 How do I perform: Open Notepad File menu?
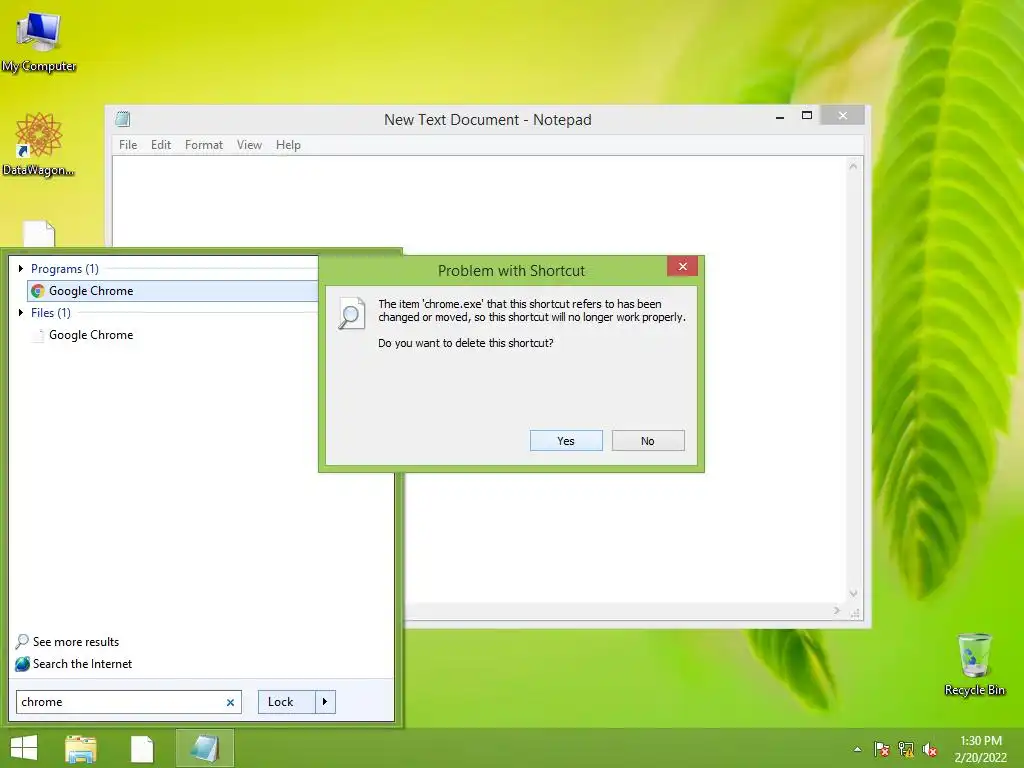click(x=128, y=145)
